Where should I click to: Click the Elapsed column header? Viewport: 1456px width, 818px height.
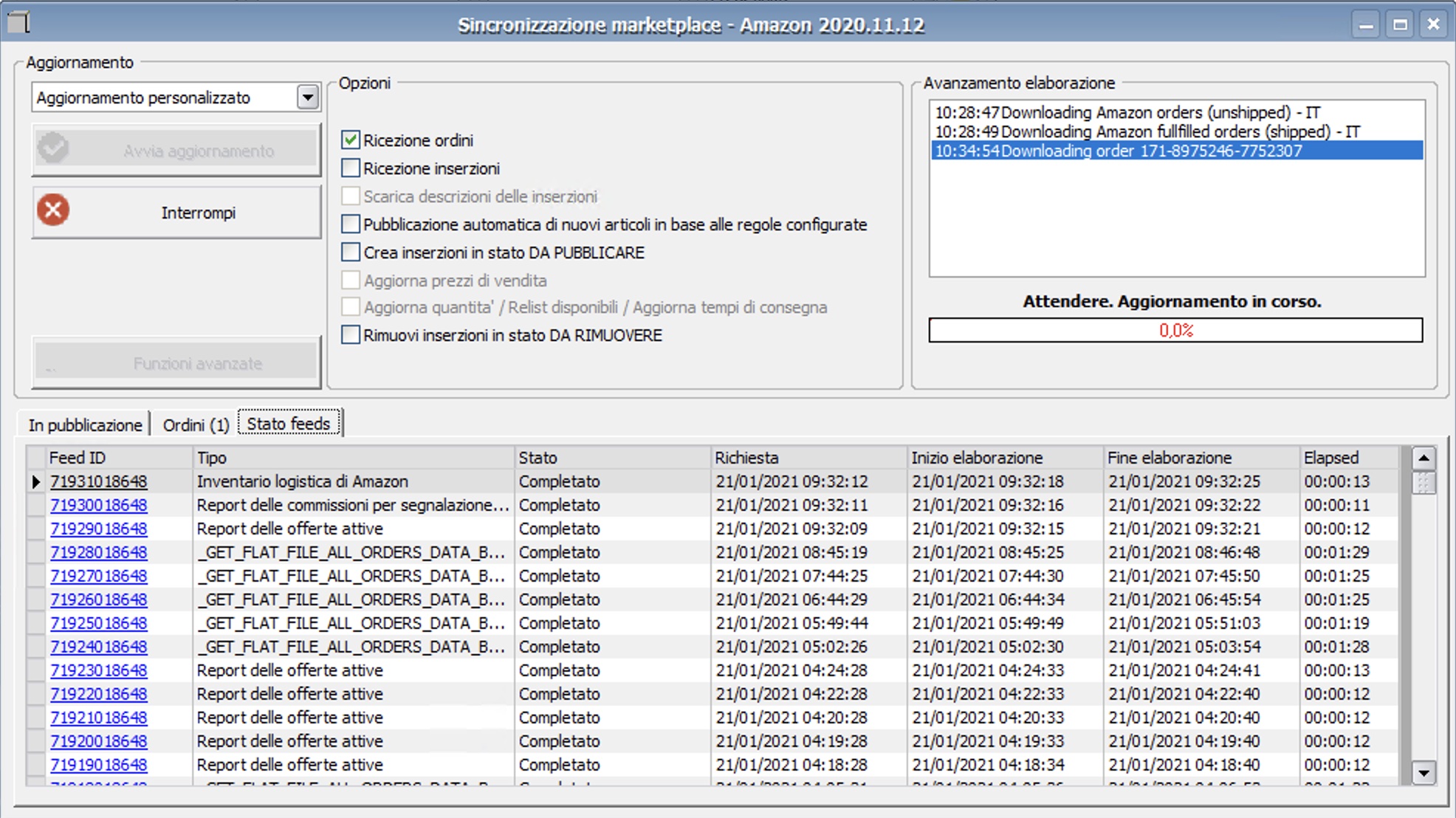pos(1350,458)
